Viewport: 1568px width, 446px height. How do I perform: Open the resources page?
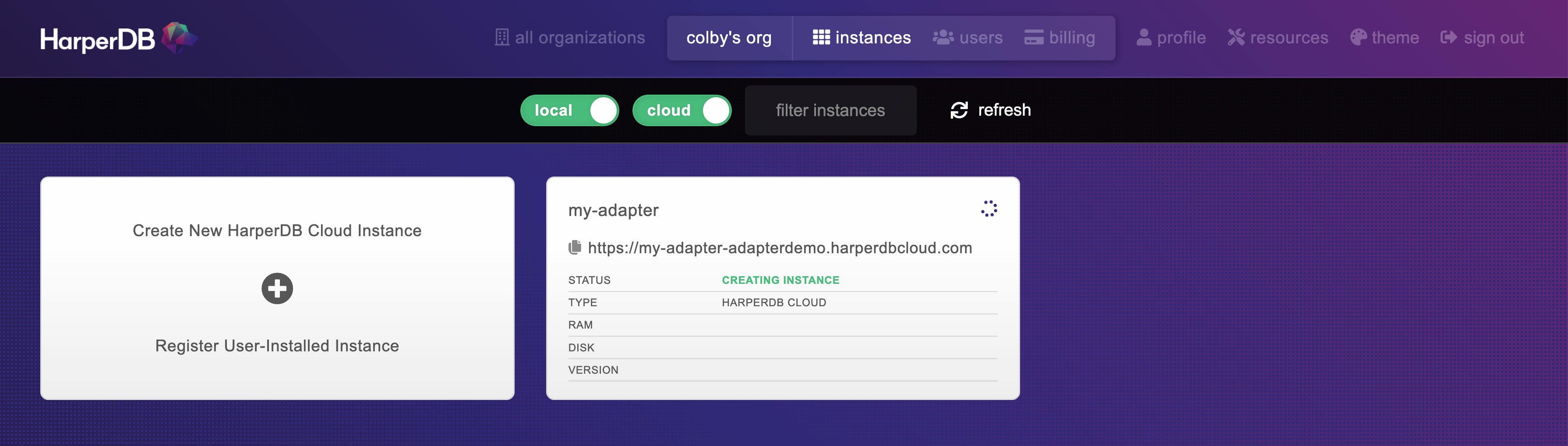click(x=1278, y=38)
